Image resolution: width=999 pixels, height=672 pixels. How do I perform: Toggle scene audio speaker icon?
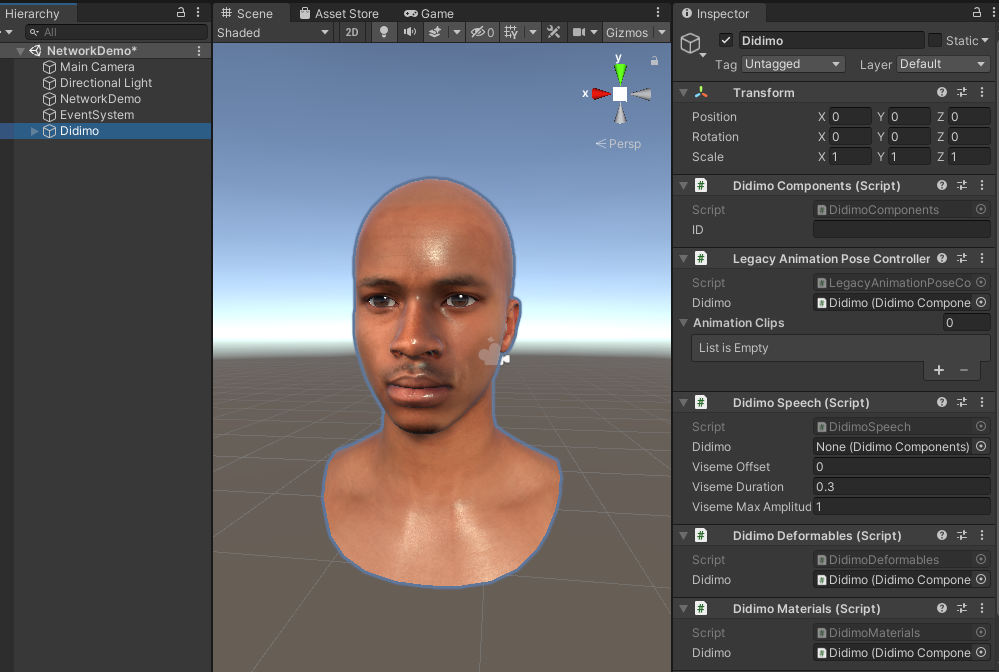coord(409,32)
